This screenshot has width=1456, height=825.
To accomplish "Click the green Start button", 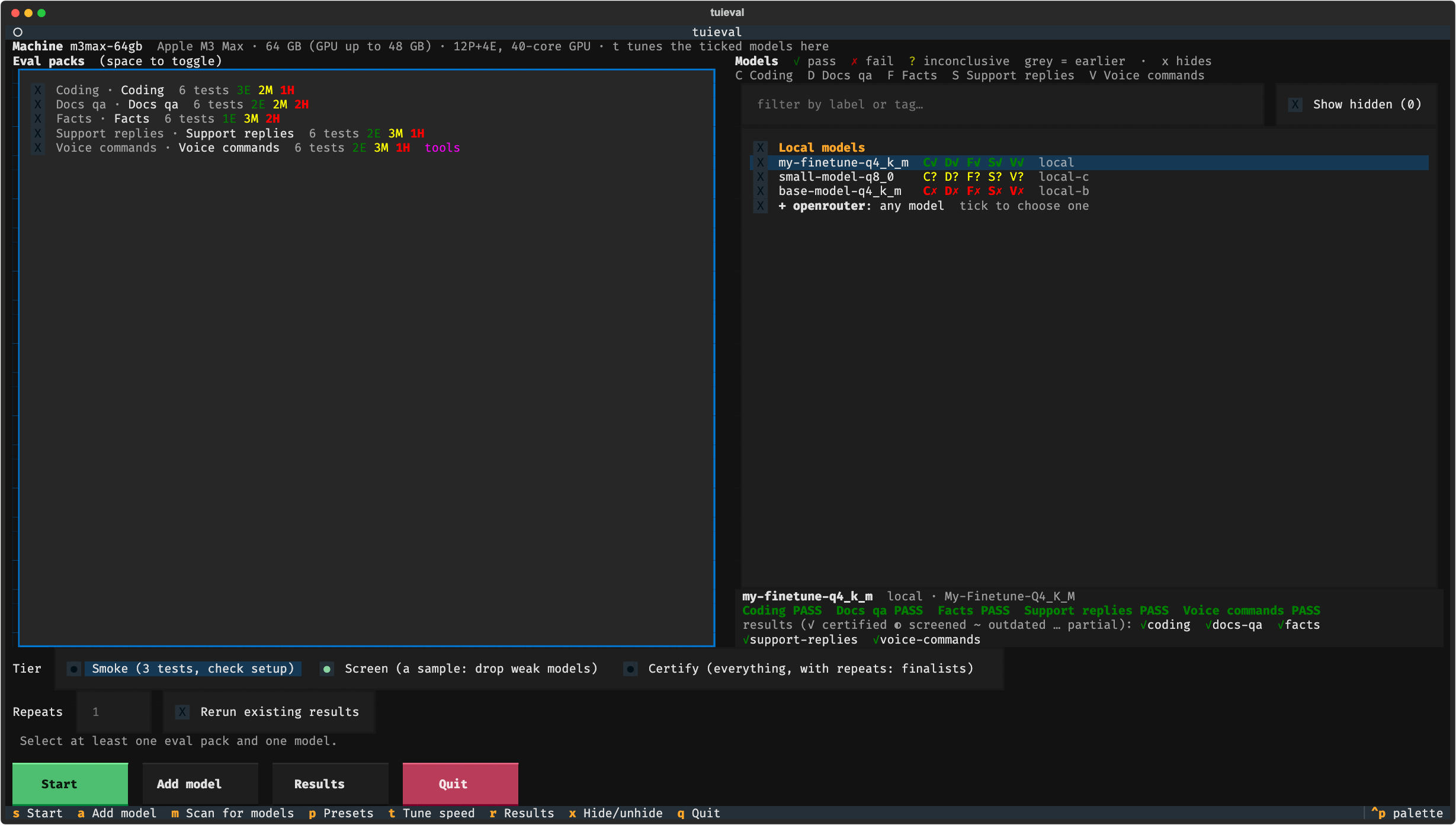I will tap(70, 784).
